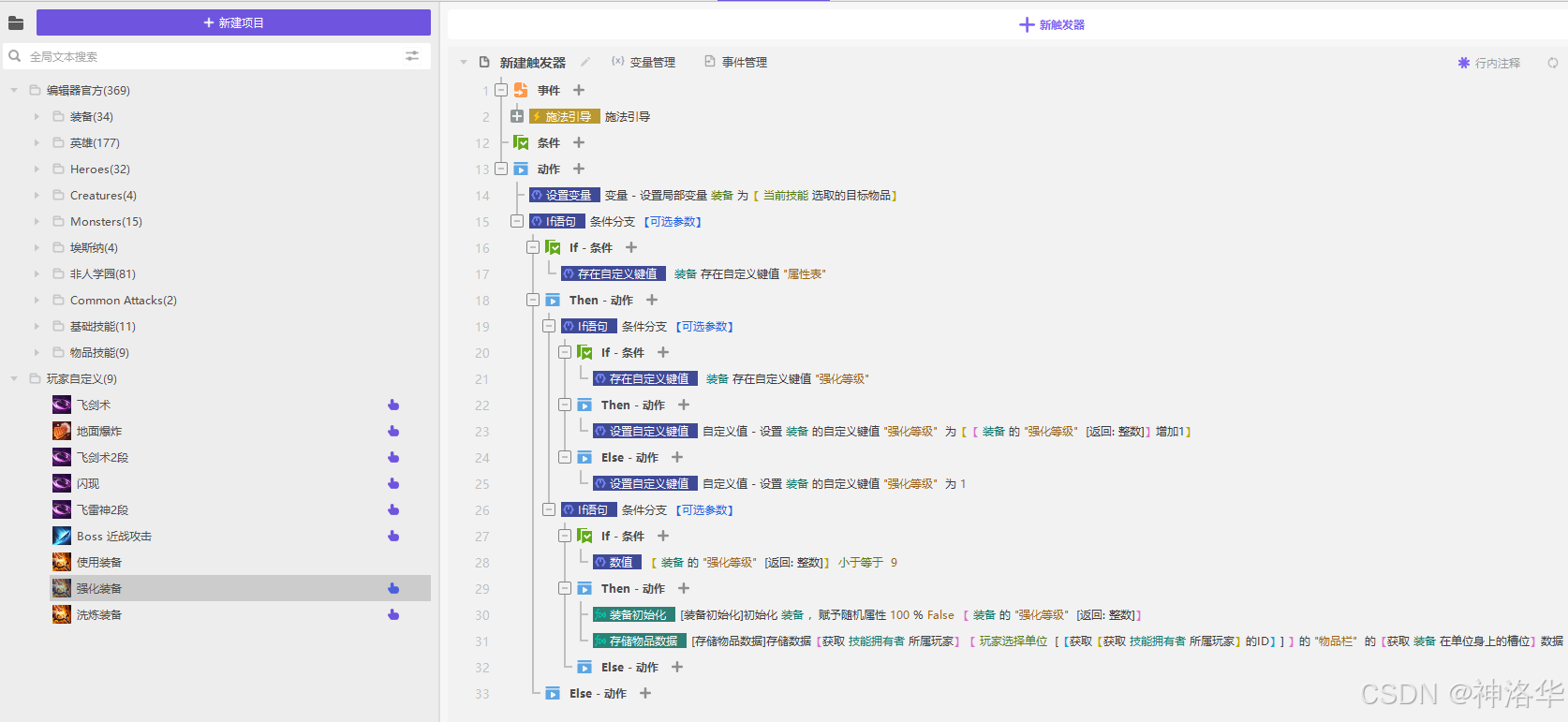Collapse the 玩家自定义(9) folder
This screenshot has height=722, width=1568.
14,379
